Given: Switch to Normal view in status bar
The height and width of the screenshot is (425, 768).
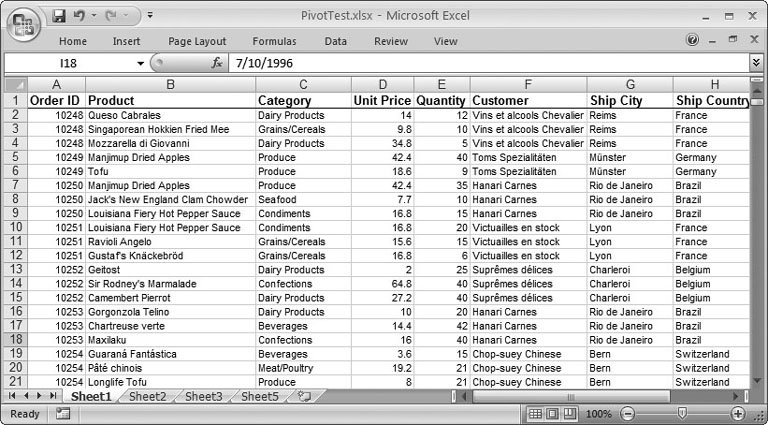Looking at the screenshot, I should coord(535,414).
